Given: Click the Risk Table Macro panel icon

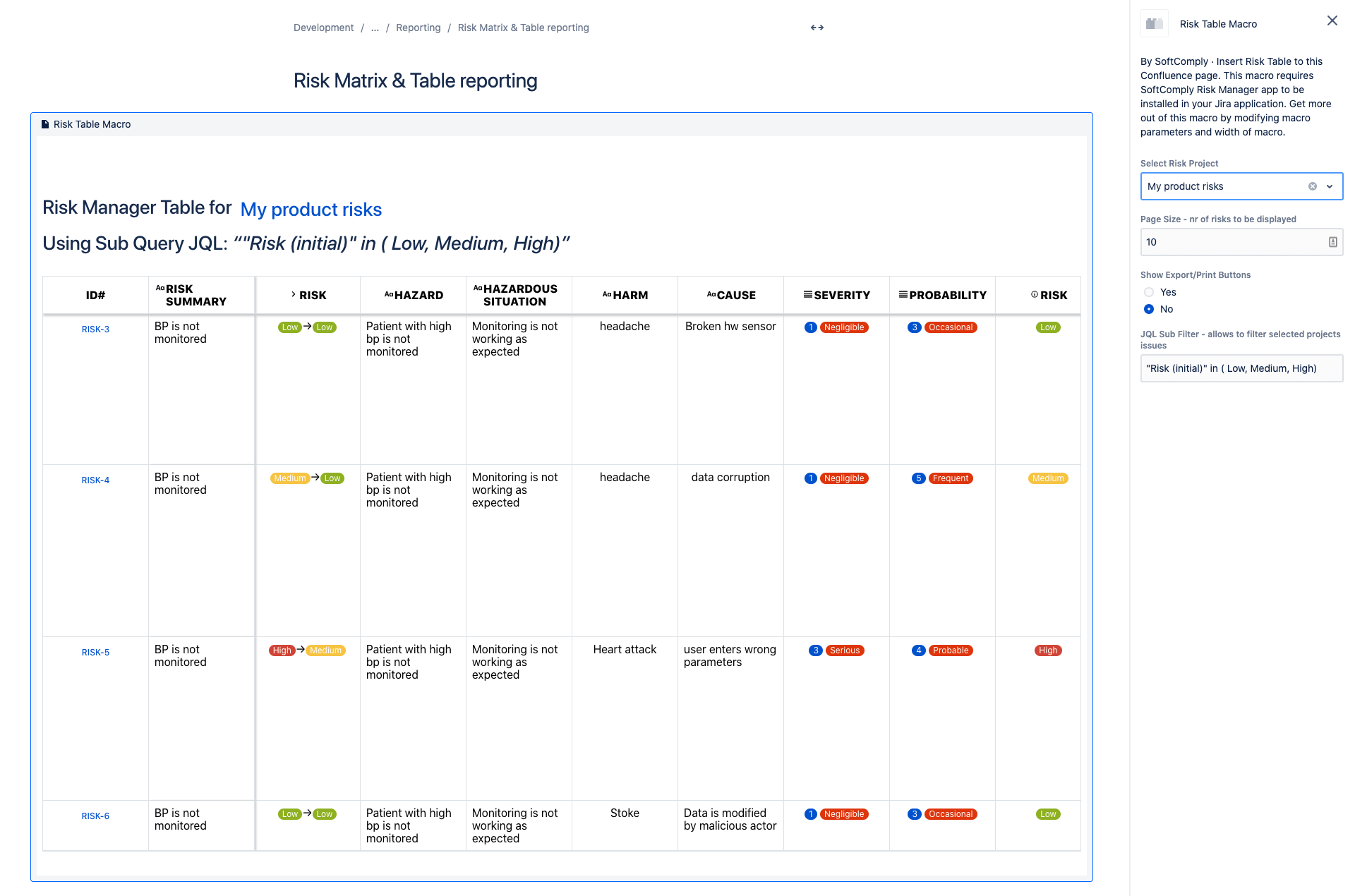Looking at the screenshot, I should pyautogui.click(x=1155, y=24).
